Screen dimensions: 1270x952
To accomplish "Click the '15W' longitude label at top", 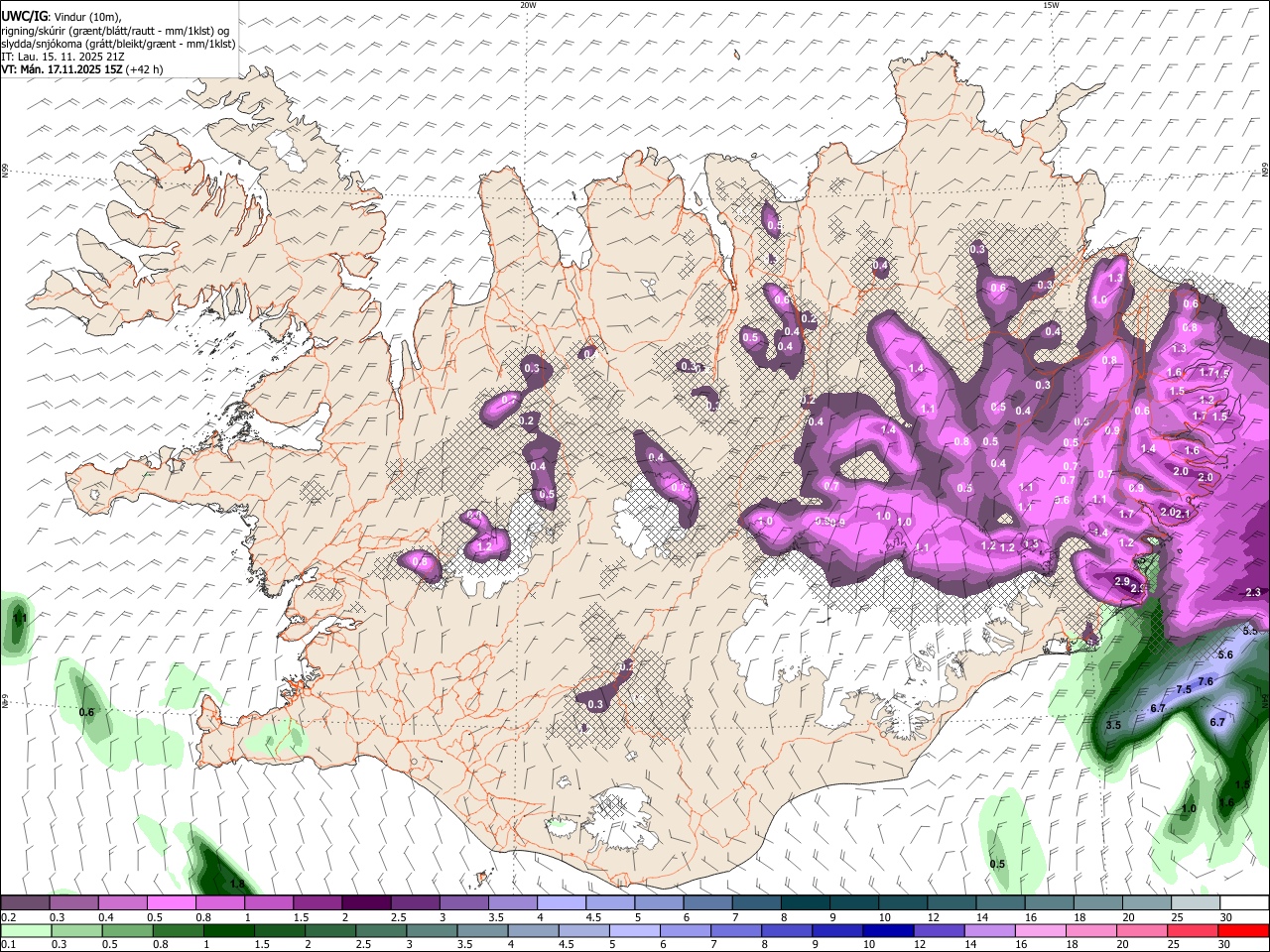I will [x=1050, y=5].
